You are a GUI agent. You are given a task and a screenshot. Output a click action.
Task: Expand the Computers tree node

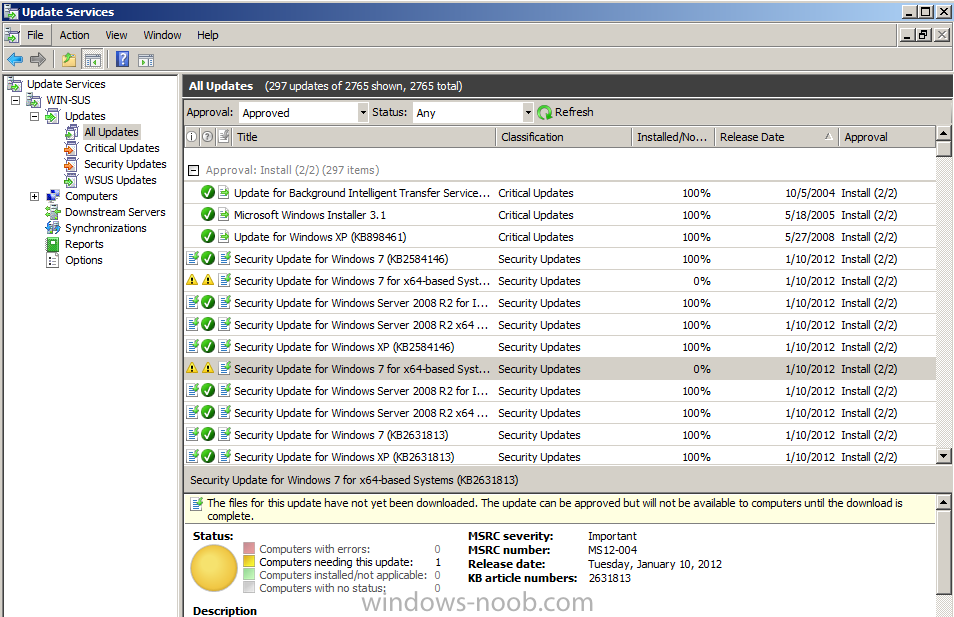[35, 197]
